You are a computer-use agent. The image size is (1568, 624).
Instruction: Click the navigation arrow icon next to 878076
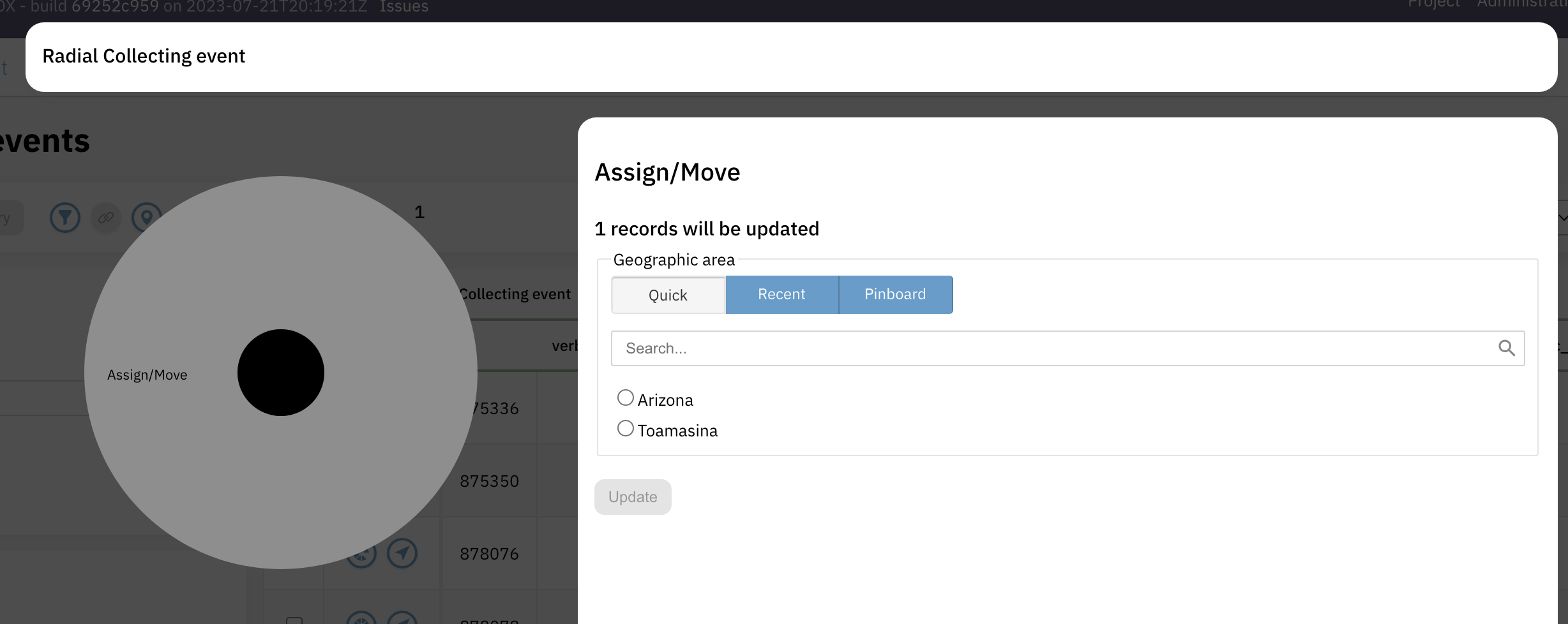pos(402,553)
